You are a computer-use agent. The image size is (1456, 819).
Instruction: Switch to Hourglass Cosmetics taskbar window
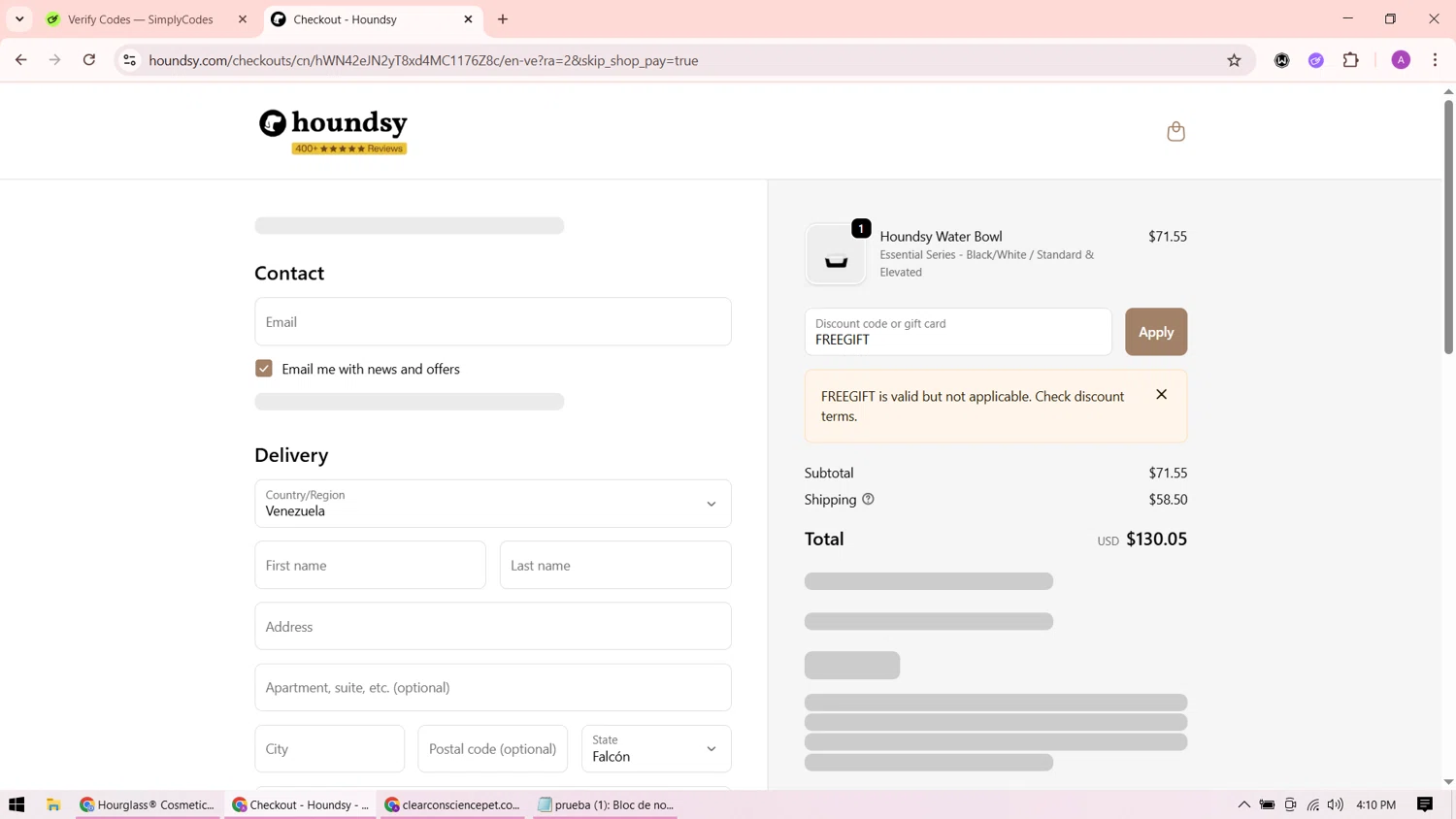(x=149, y=804)
